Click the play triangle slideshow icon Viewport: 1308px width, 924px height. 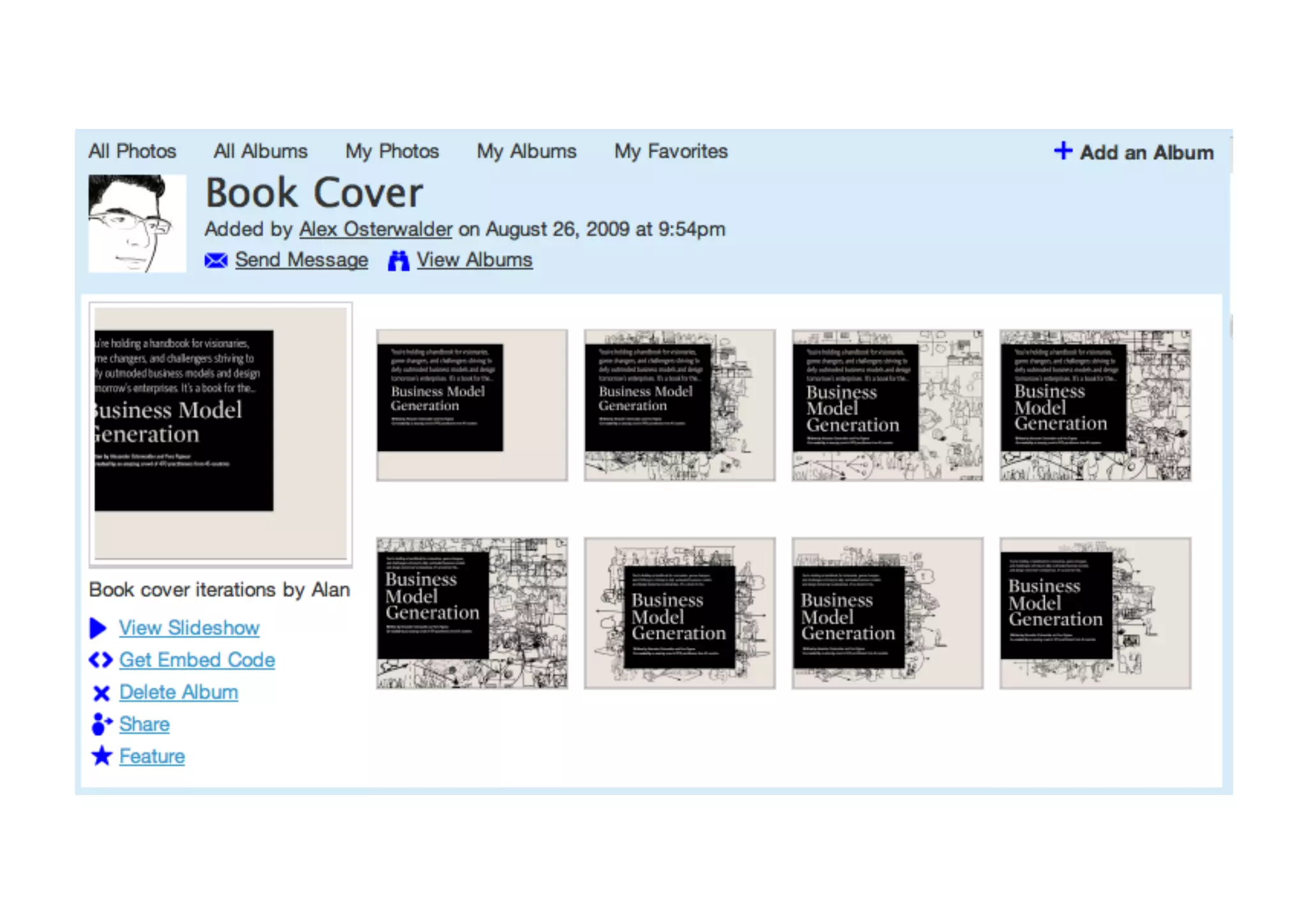(x=98, y=628)
